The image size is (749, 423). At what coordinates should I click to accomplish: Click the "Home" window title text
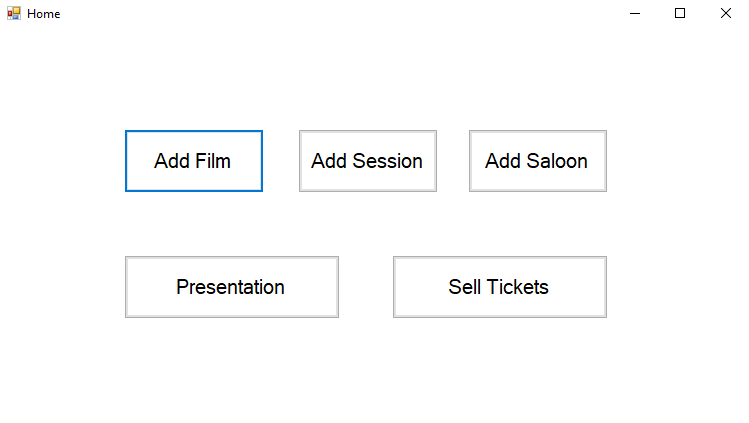[x=44, y=14]
